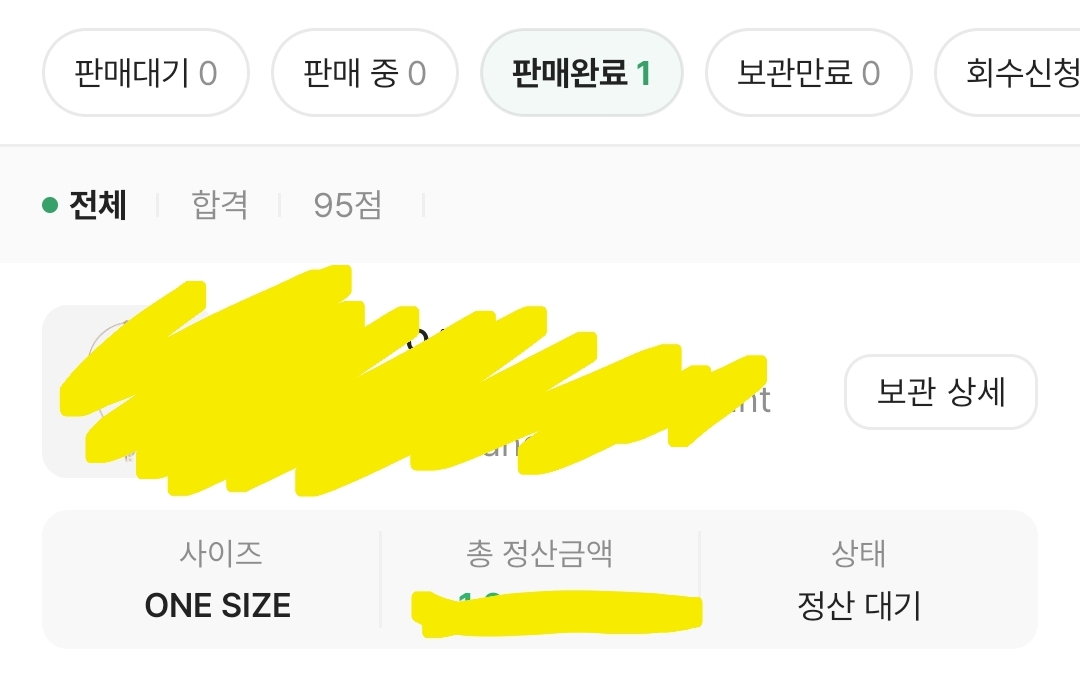Click the 총 정산금액 label
1080x692 pixels.
point(540,553)
